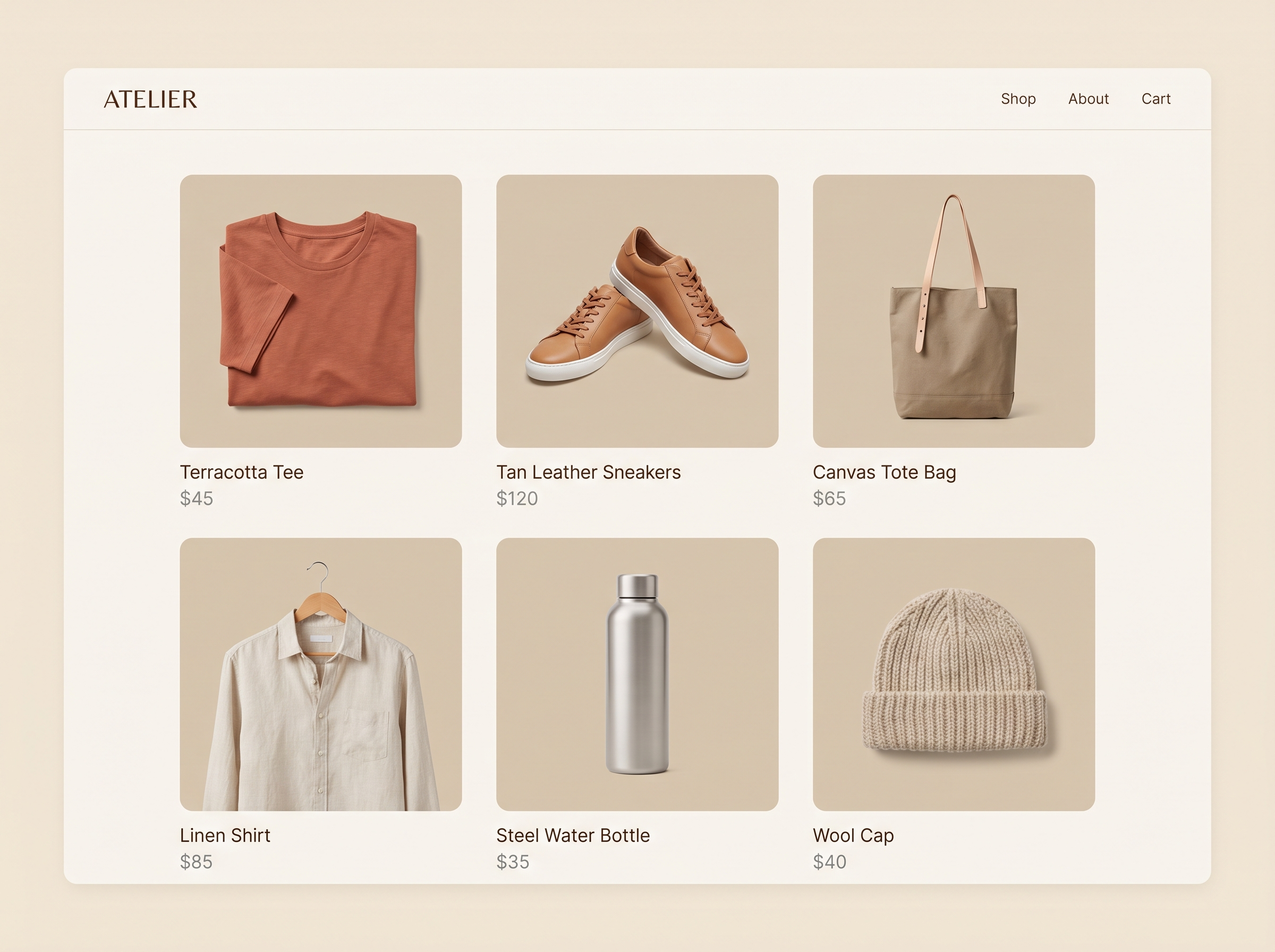Open the Cart link

tap(1156, 99)
